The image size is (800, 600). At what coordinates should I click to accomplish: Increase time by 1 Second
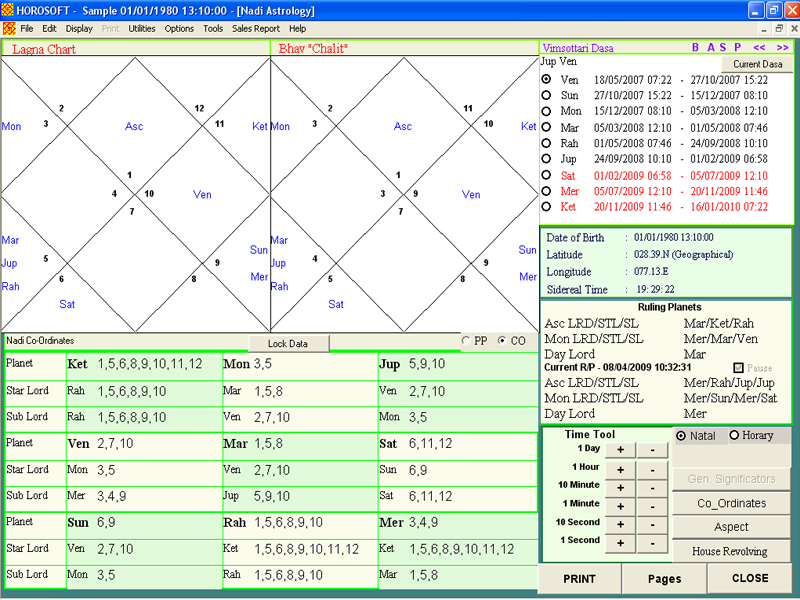(x=620, y=543)
